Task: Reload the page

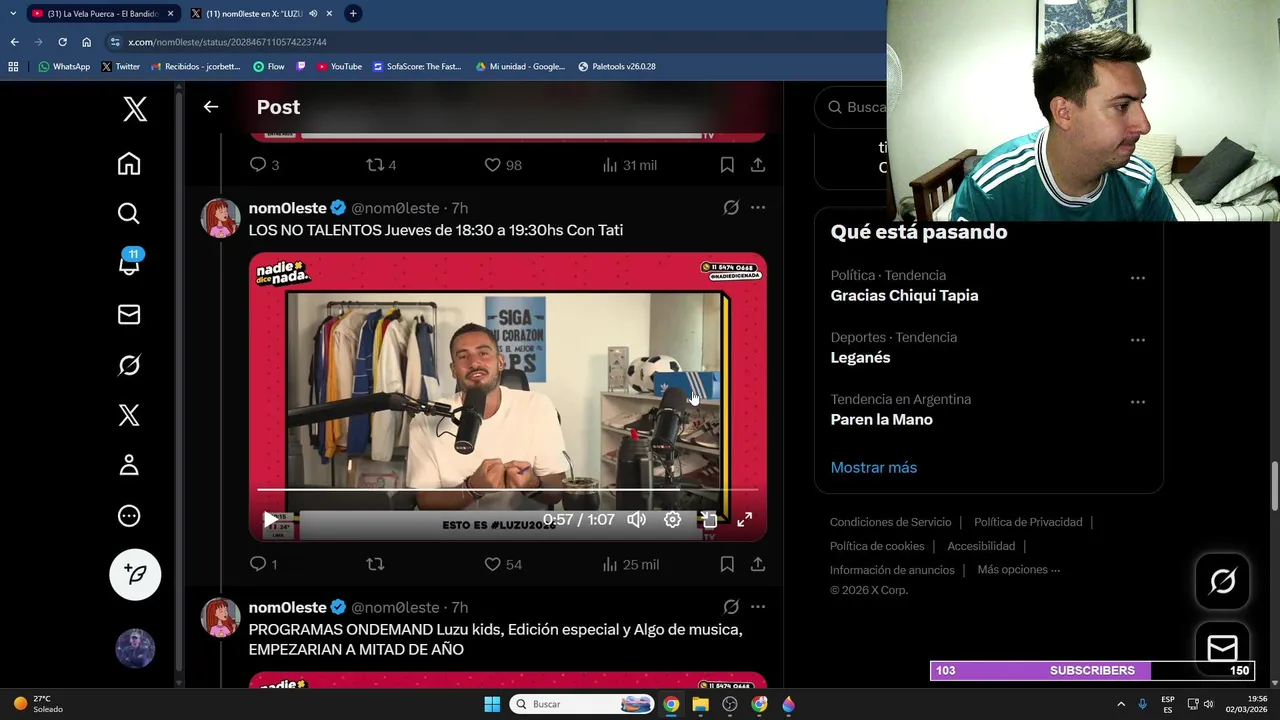Action: pyautogui.click(x=62, y=42)
